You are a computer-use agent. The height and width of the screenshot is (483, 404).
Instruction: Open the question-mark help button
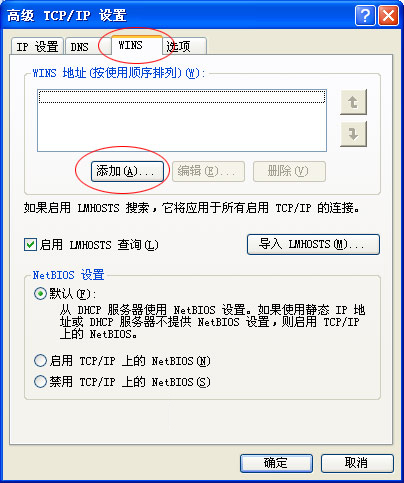click(365, 15)
